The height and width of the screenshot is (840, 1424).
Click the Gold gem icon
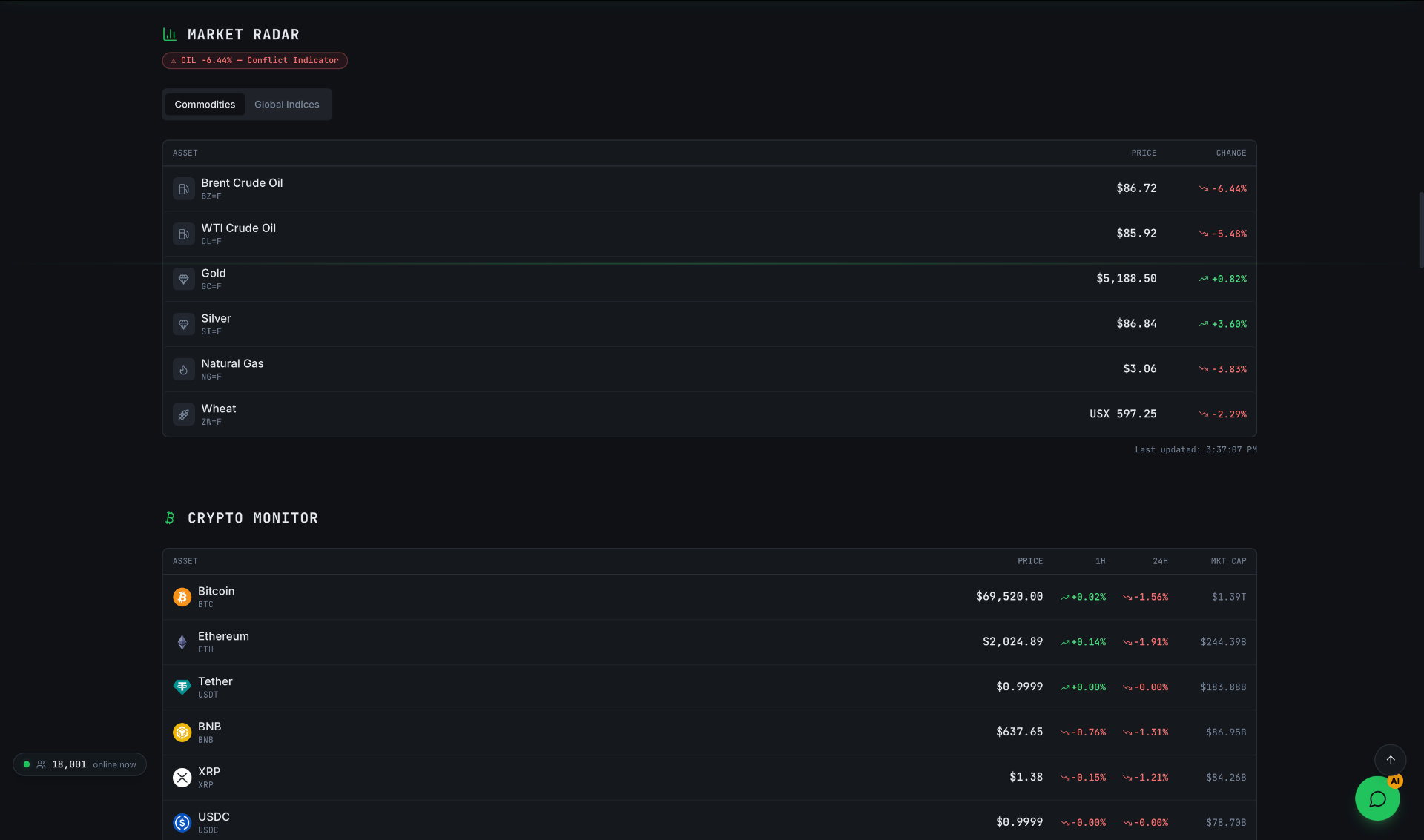tap(183, 280)
